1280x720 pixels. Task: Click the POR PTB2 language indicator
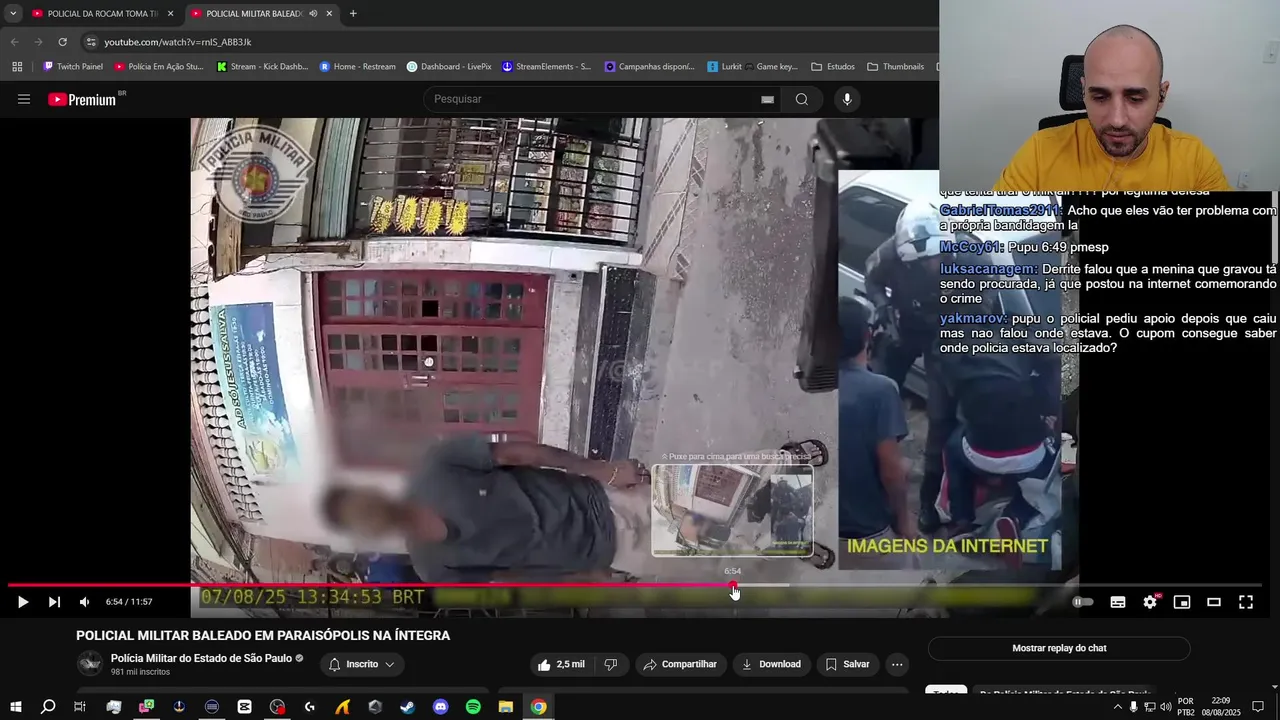[1186, 707]
